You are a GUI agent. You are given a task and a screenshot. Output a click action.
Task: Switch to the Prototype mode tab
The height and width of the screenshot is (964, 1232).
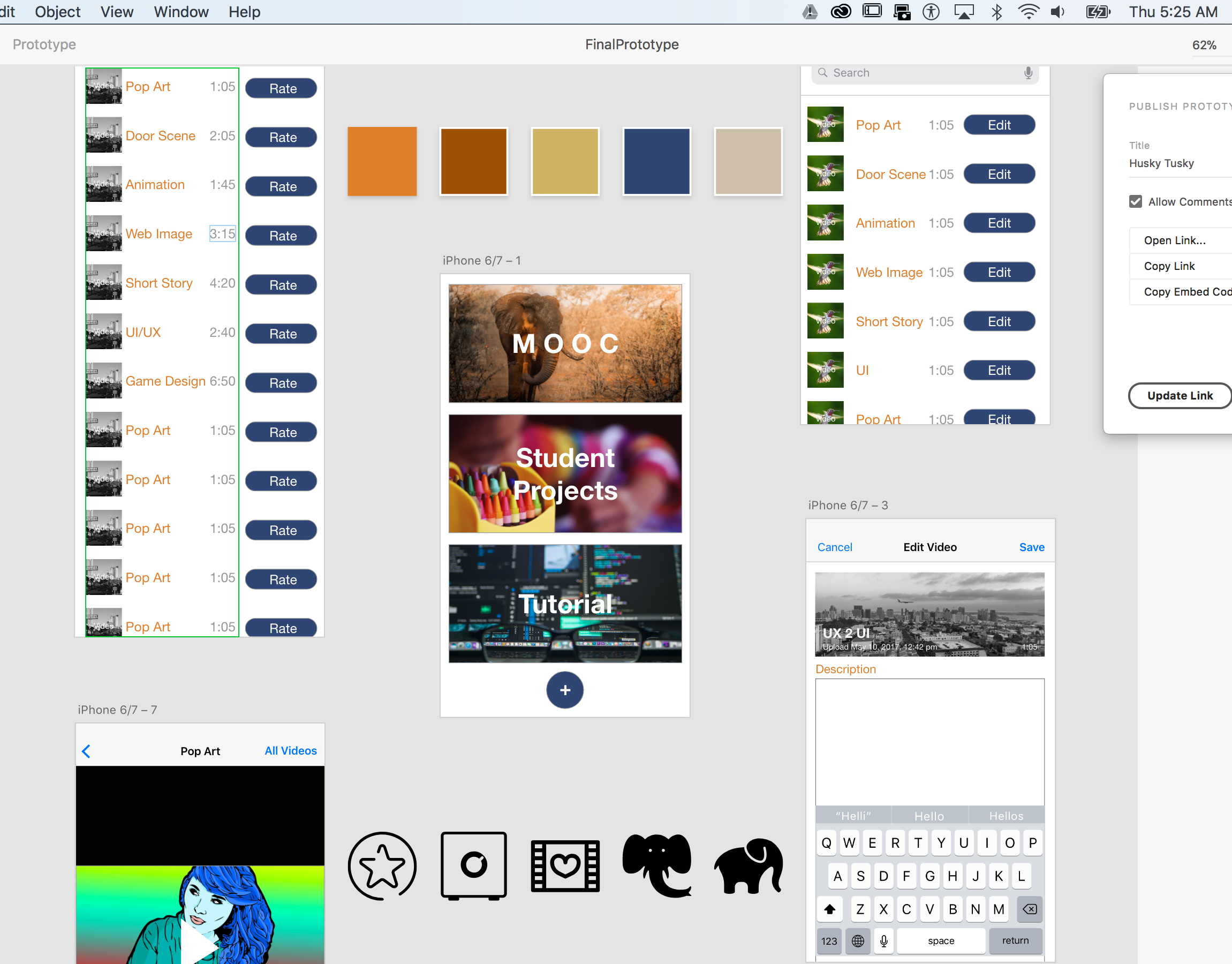[x=44, y=44]
